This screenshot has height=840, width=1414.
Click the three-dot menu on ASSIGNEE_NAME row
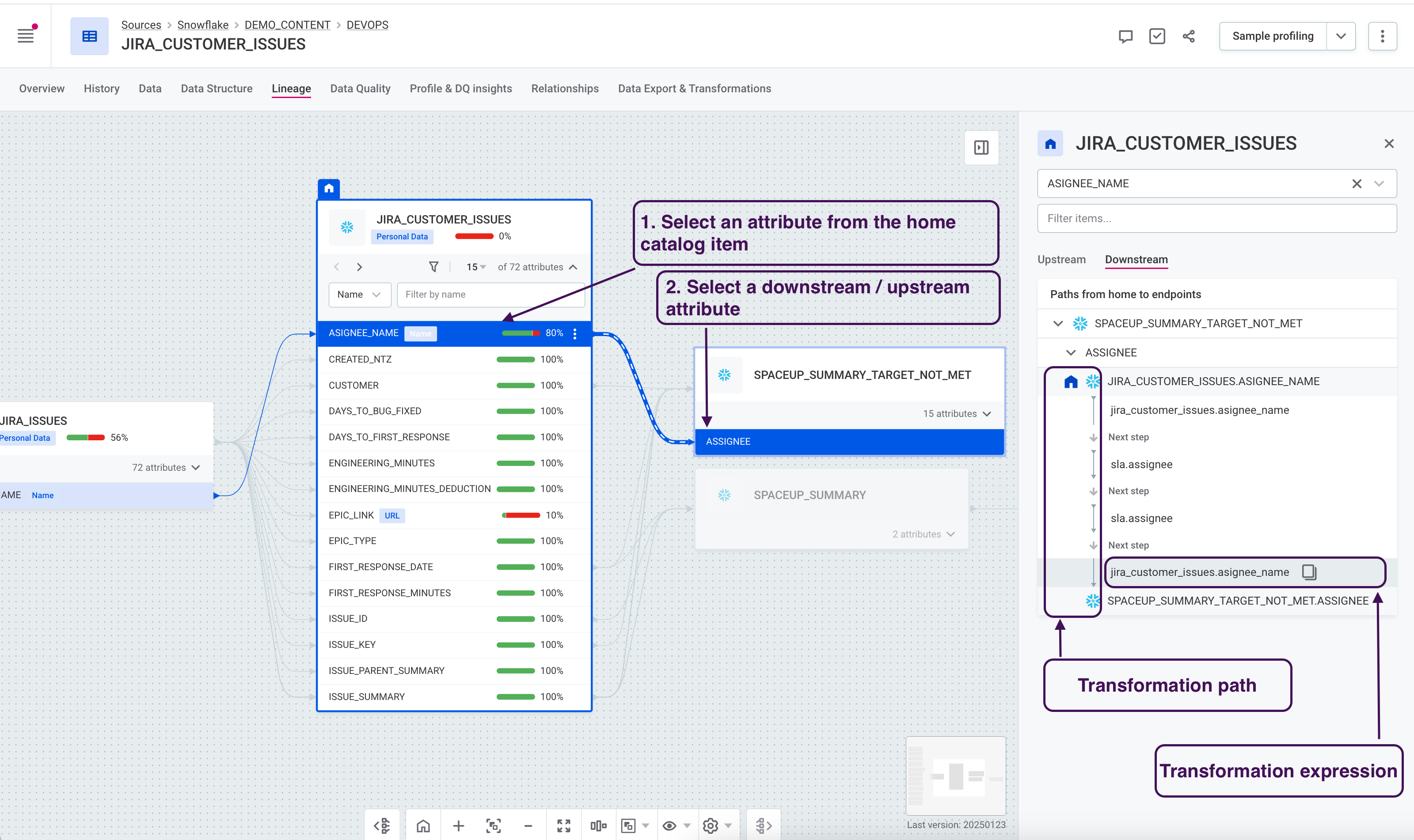point(576,333)
